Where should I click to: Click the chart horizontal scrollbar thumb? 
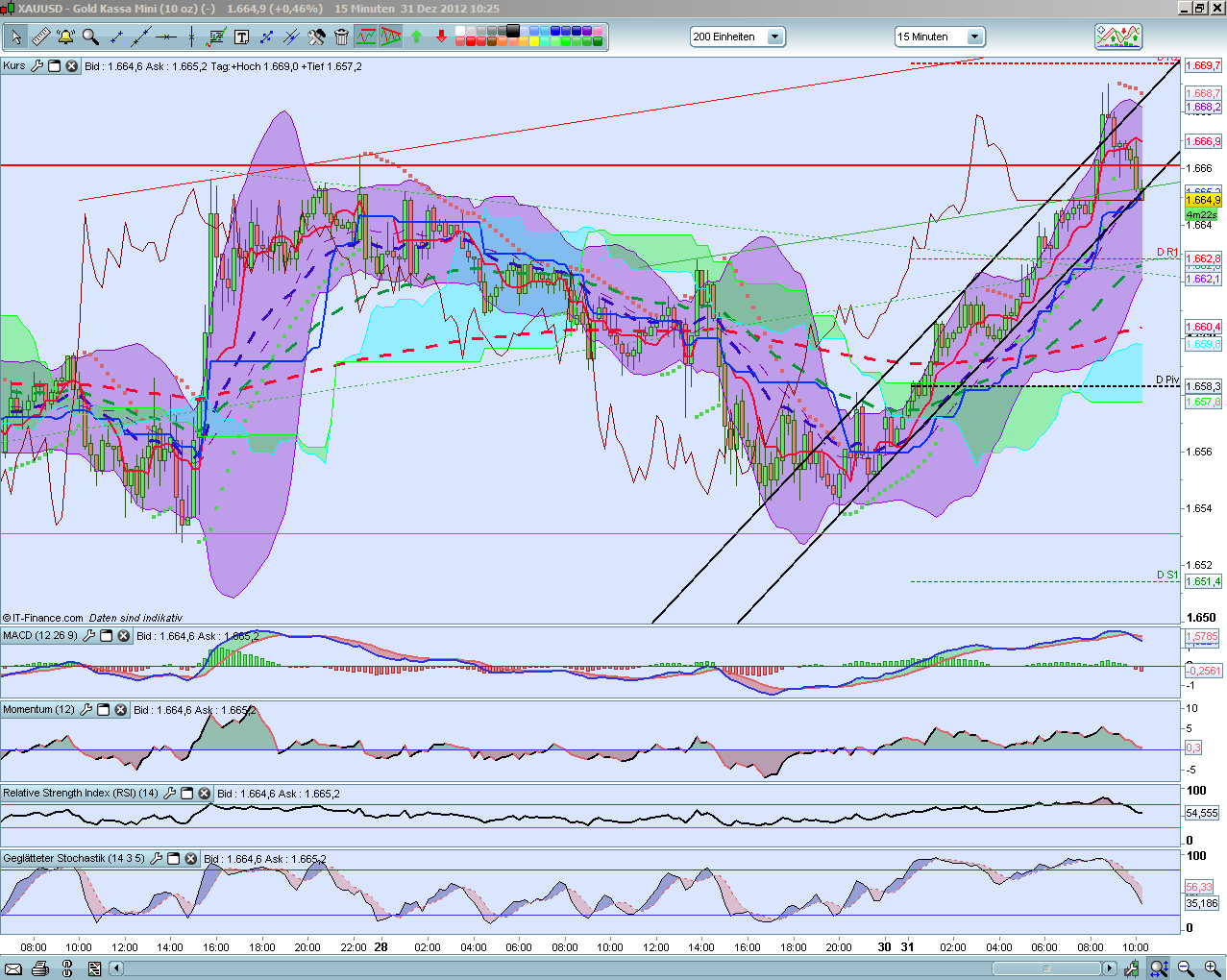click(x=1046, y=968)
